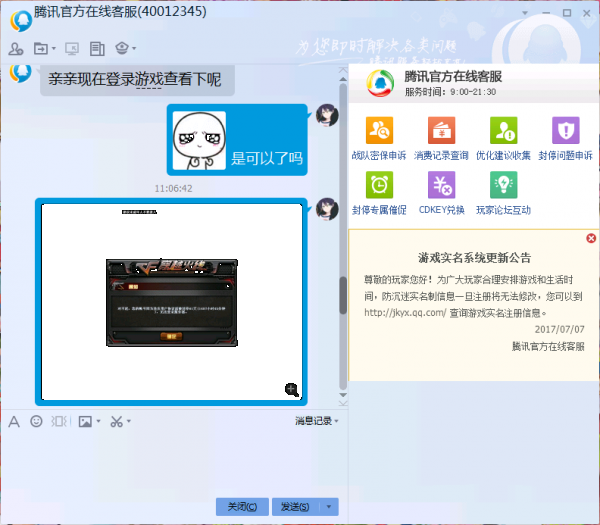Open 玩家论坛互动 lightbulb icon

tap(503, 185)
